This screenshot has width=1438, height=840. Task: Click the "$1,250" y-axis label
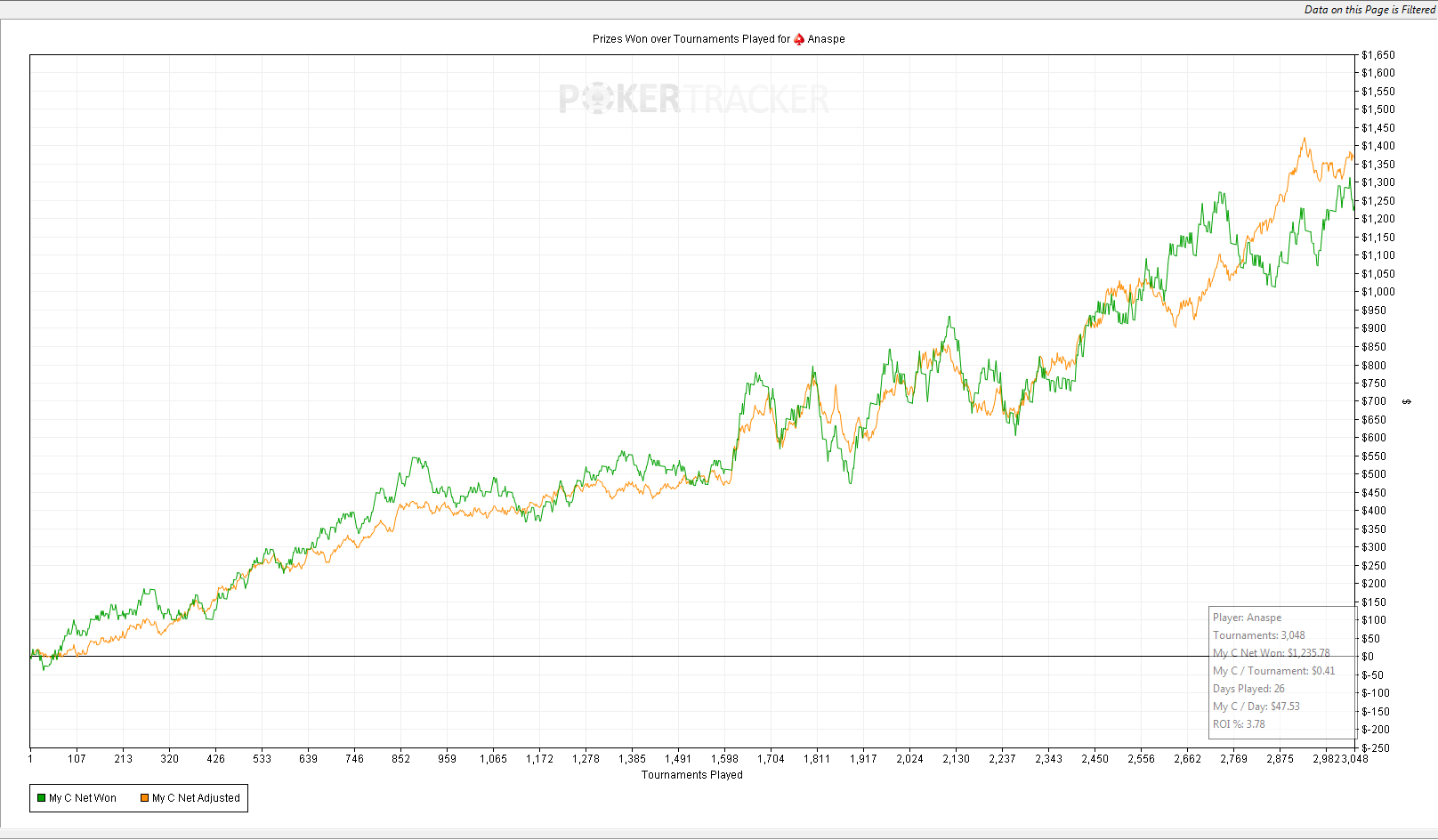point(1378,201)
